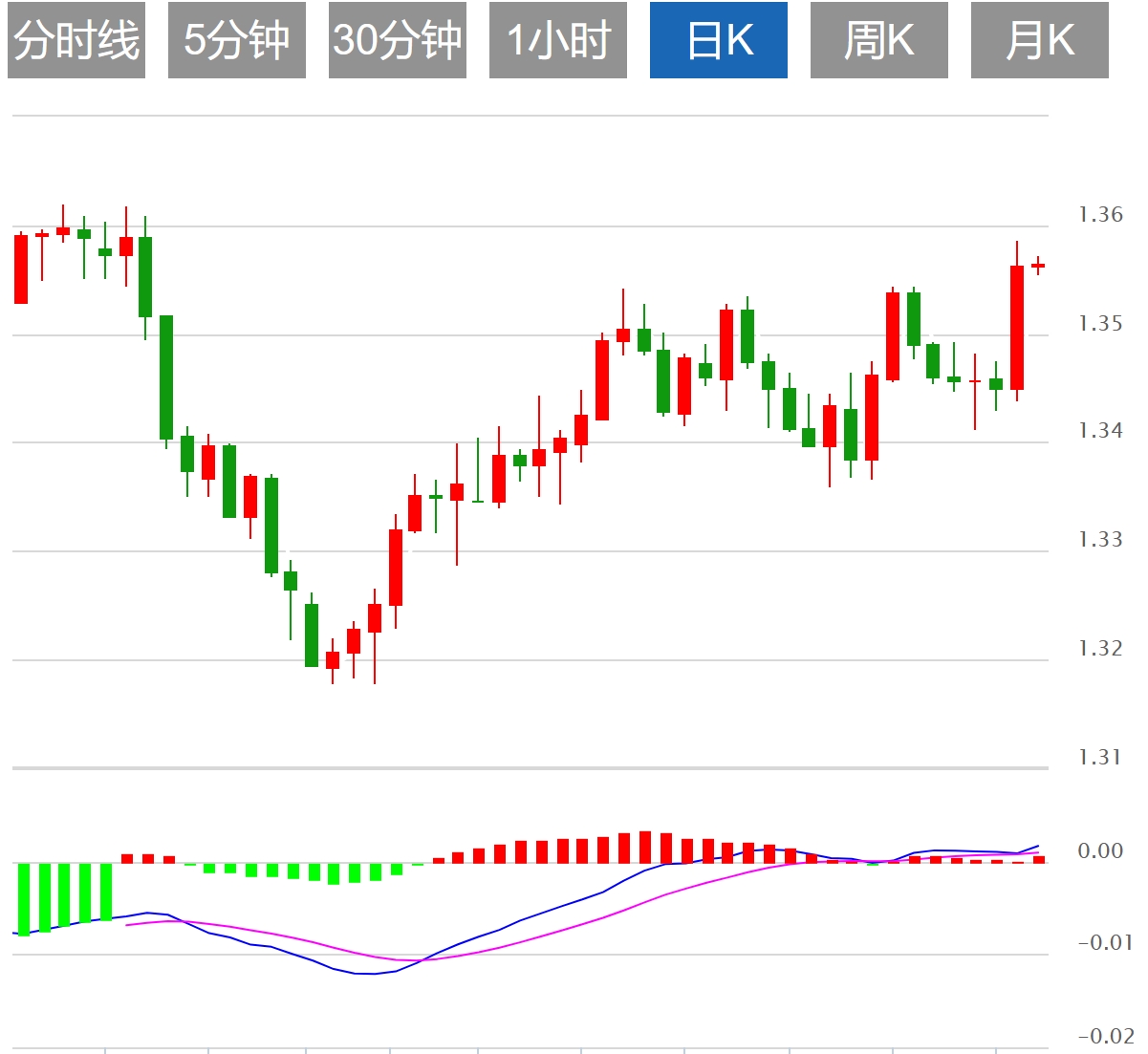Image resolution: width=1148 pixels, height=1054 pixels.
Task: Click the 1.35 price axis label
Action: [x=1100, y=324]
